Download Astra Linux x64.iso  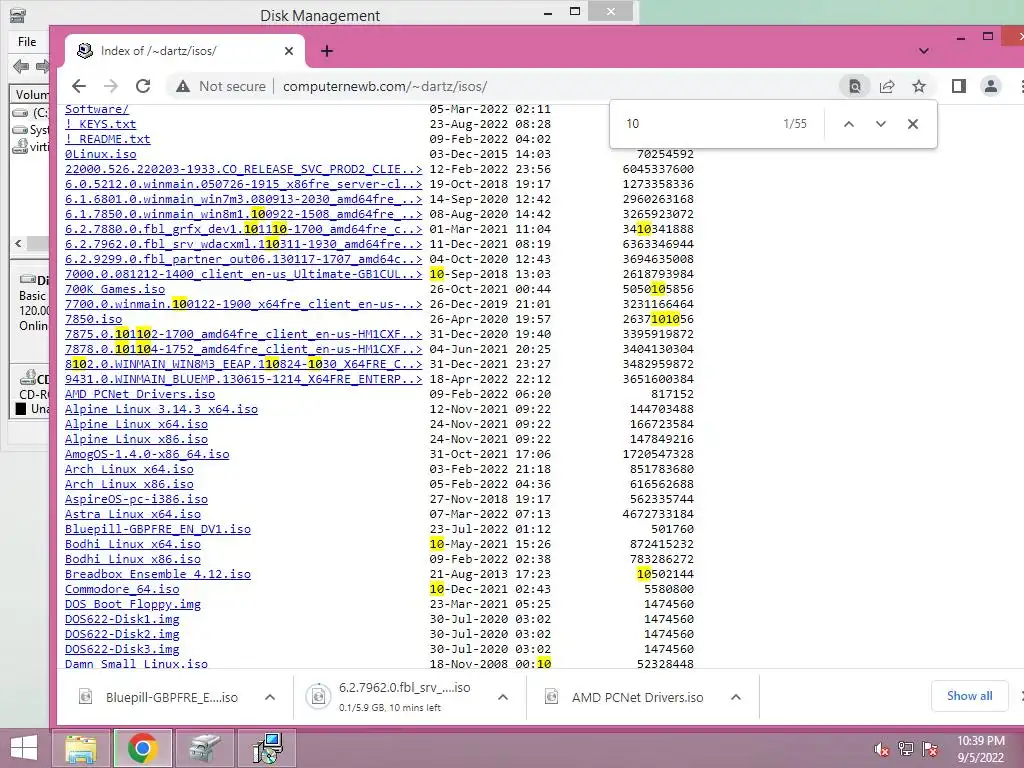pos(133,515)
